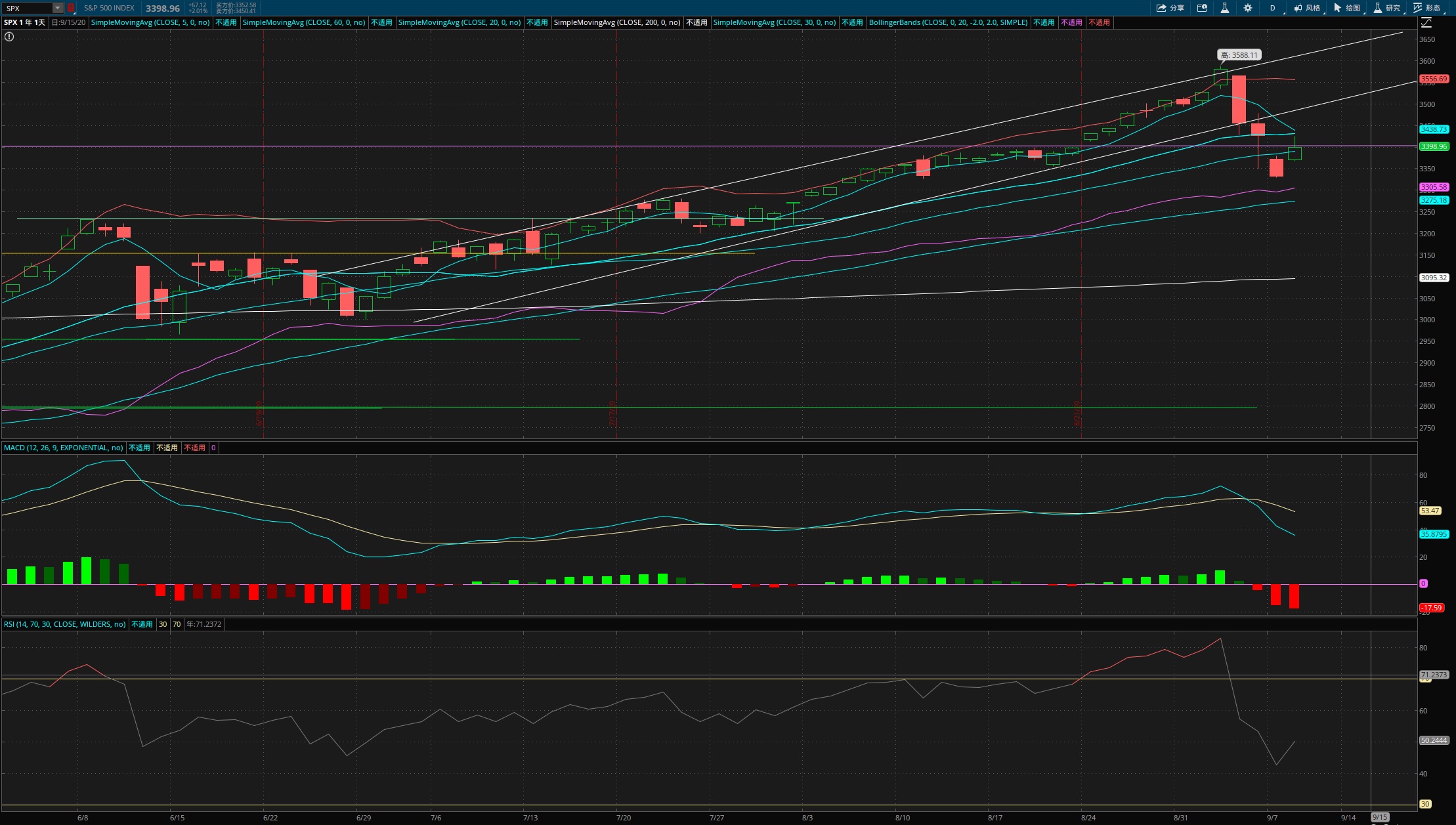Click the S&P 500 INDEX name label
This screenshot has width=1456, height=825.
[109, 8]
